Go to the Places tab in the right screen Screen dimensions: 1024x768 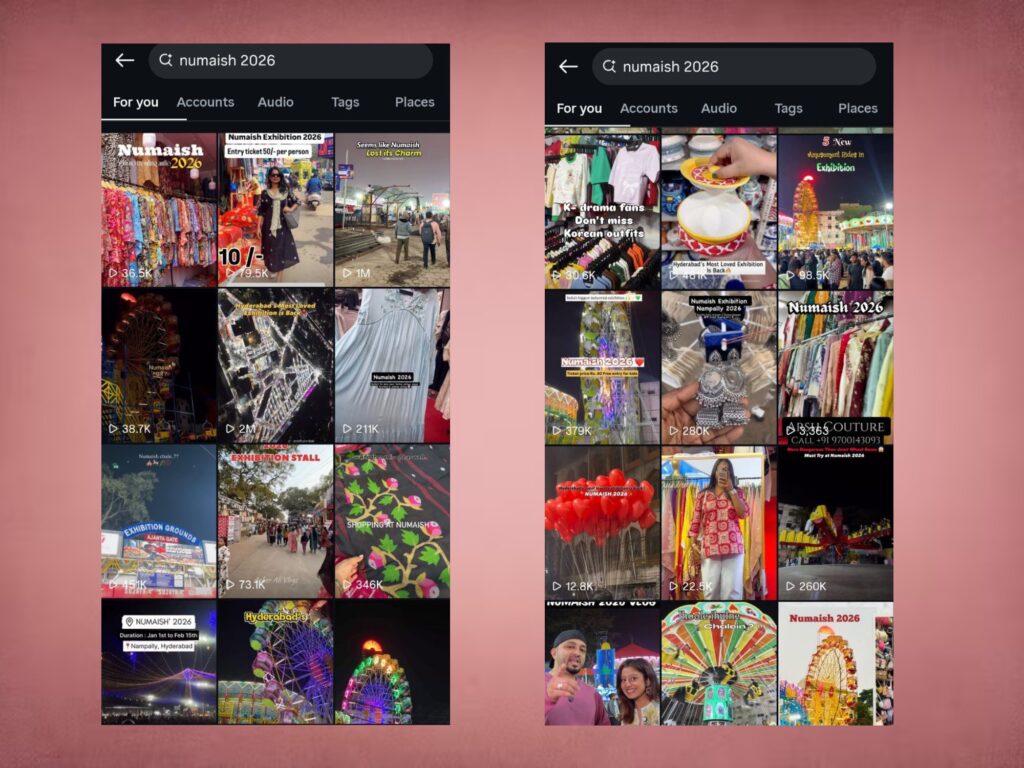[x=857, y=108]
